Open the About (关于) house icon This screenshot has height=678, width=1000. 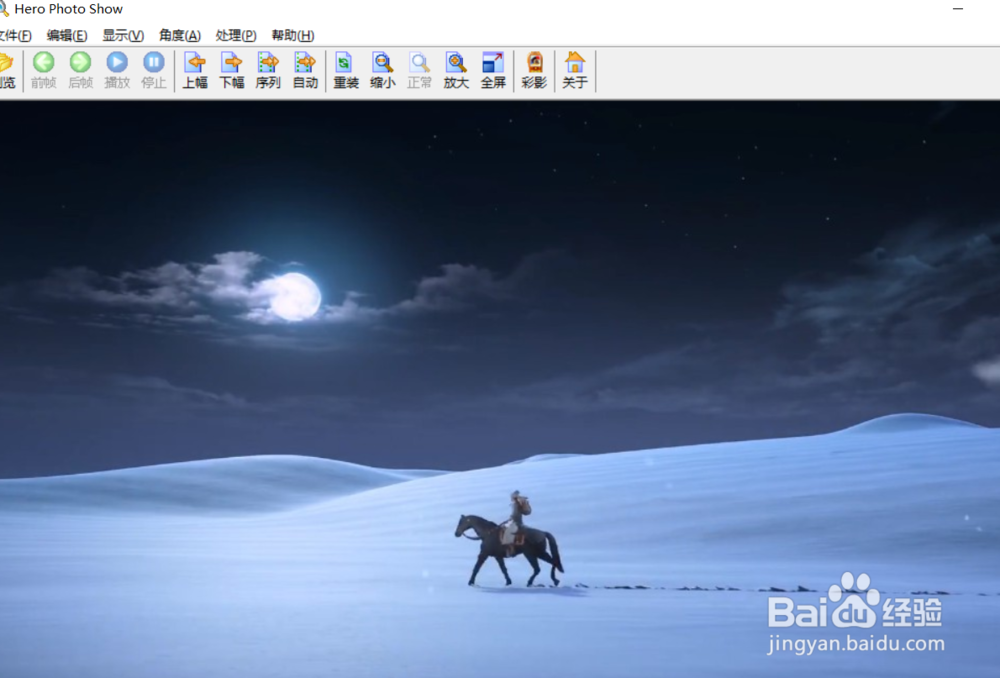(x=575, y=70)
